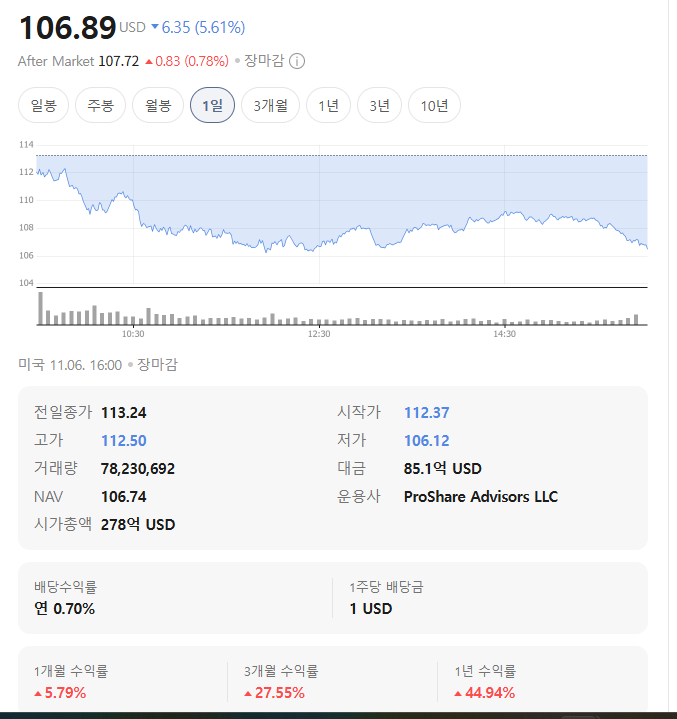Image resolution: width=677 pixels, height=719 pixels.
Task: Click the NAV value 106.74
Action: 124,497
